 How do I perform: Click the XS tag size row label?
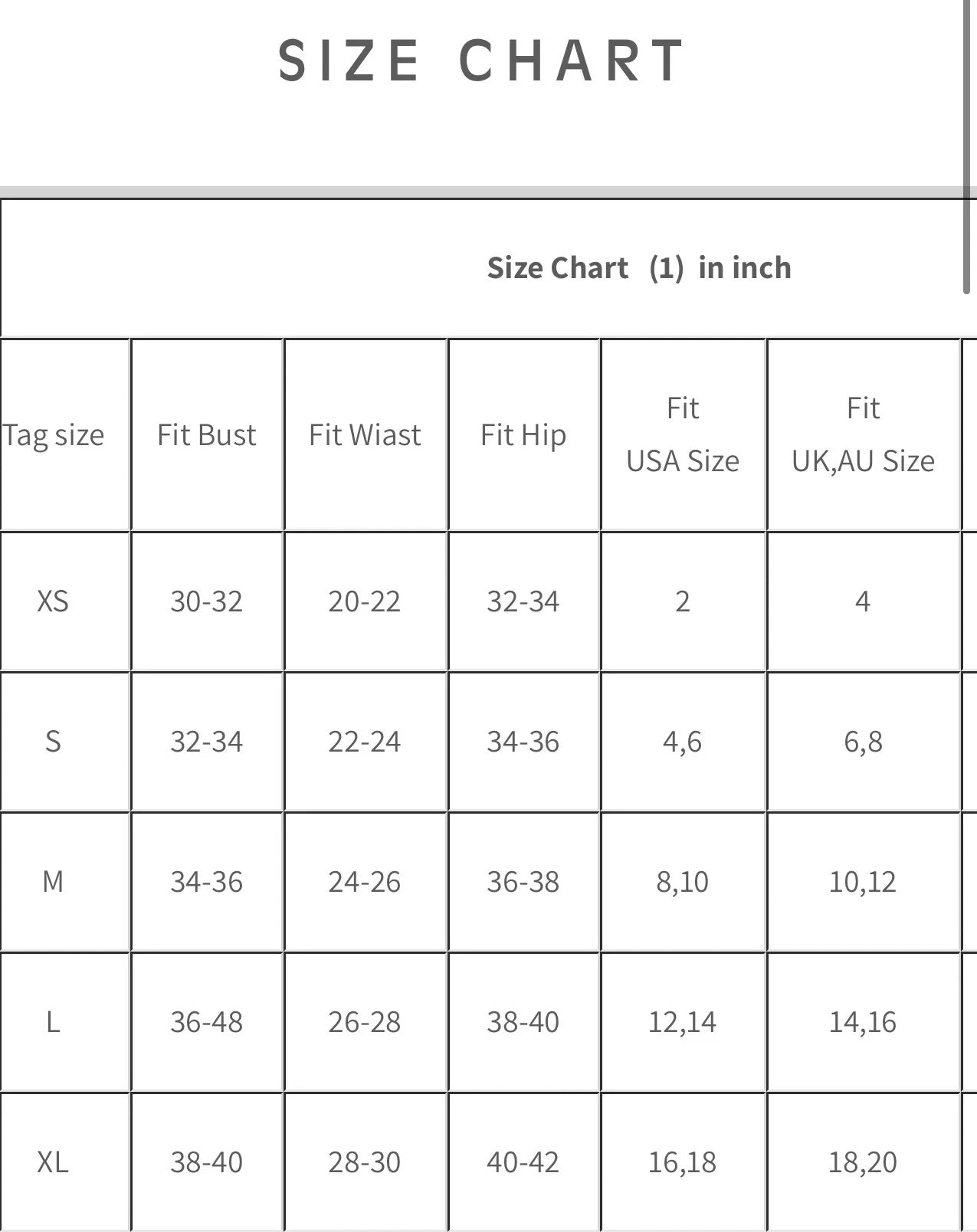(53, 601)
